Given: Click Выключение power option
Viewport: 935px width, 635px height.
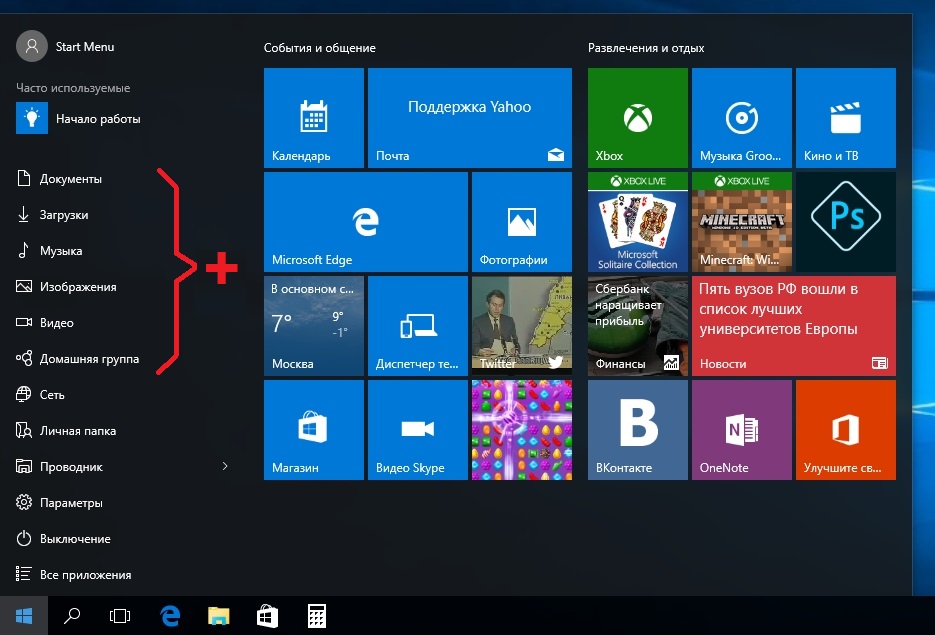Looking at the screenshot, I should tap(64, 539).
